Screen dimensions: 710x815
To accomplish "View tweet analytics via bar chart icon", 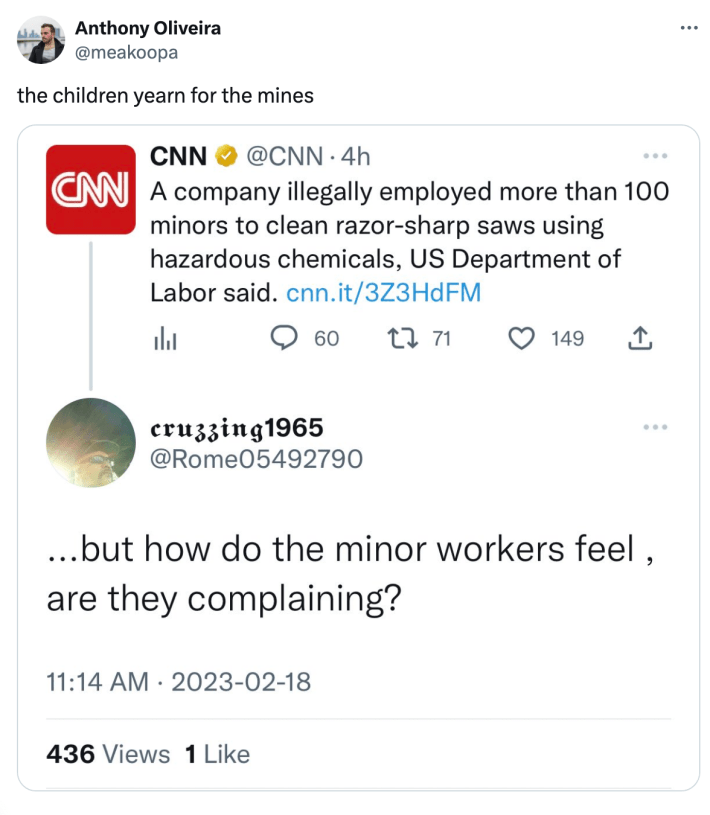I will pos(165,338).
